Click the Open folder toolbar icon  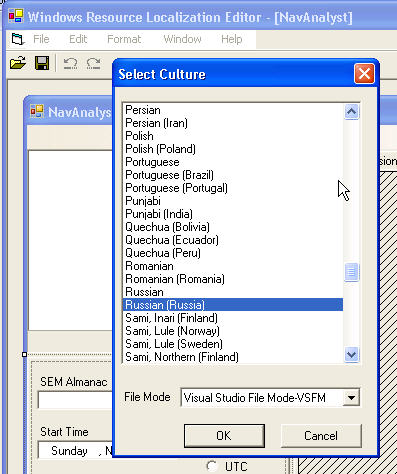[18, 63]
